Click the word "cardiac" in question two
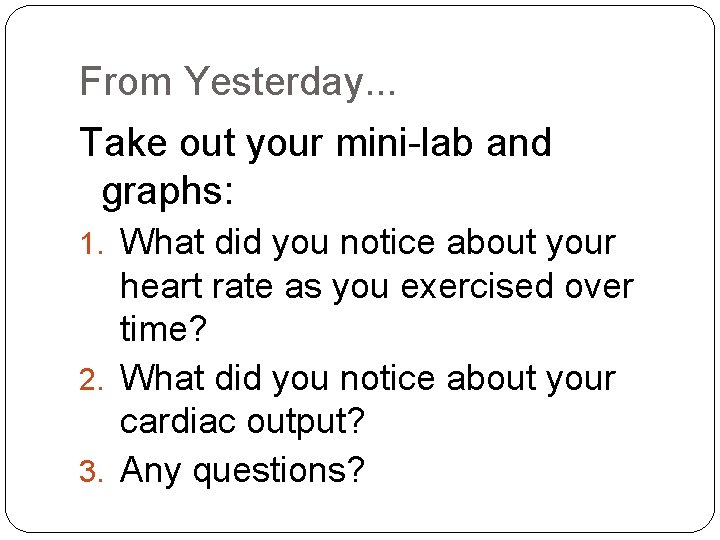This screenshot has height=540, width=720. click(178, 421)
